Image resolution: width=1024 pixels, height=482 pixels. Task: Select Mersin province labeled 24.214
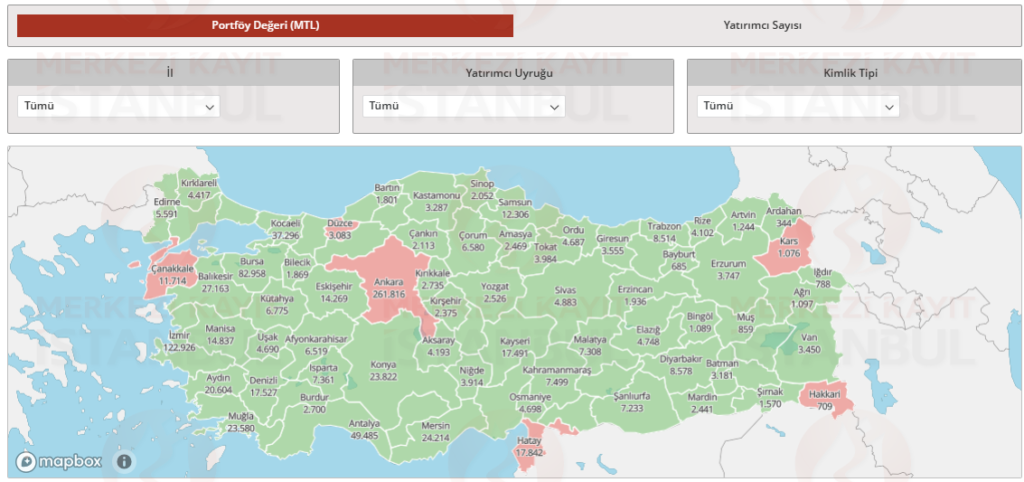click(x=435, y=431)
